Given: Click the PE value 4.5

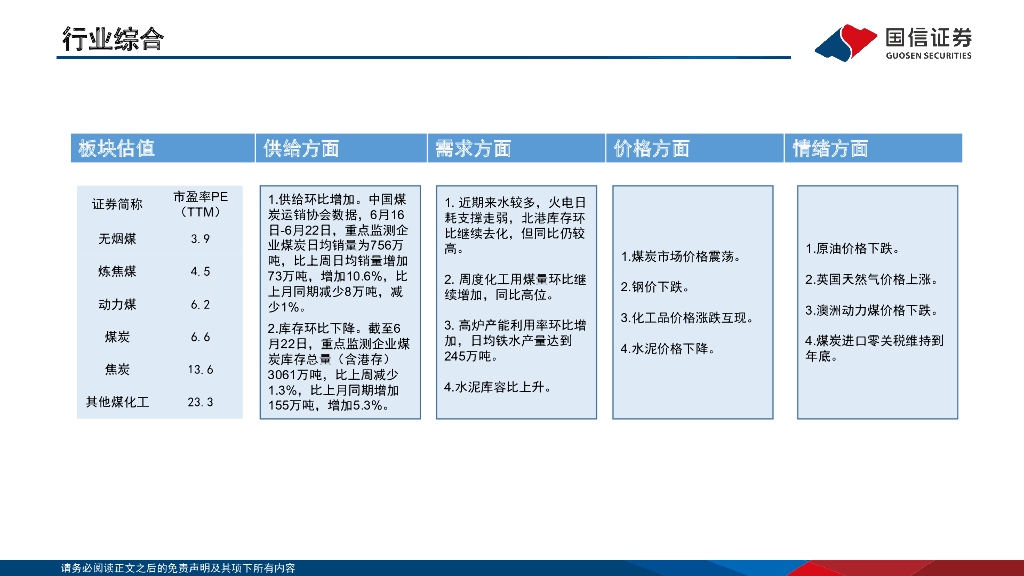Looking at the screenshot, I should [200, 272].
